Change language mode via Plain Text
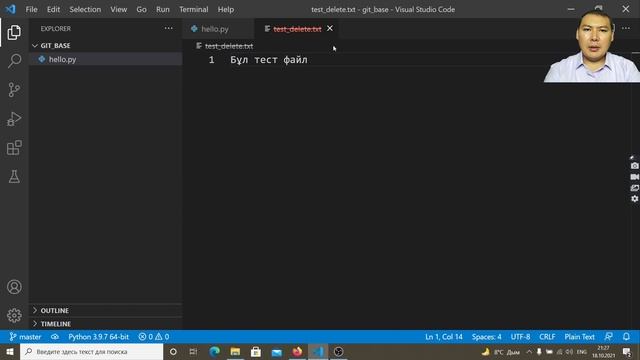 point(579,337)
